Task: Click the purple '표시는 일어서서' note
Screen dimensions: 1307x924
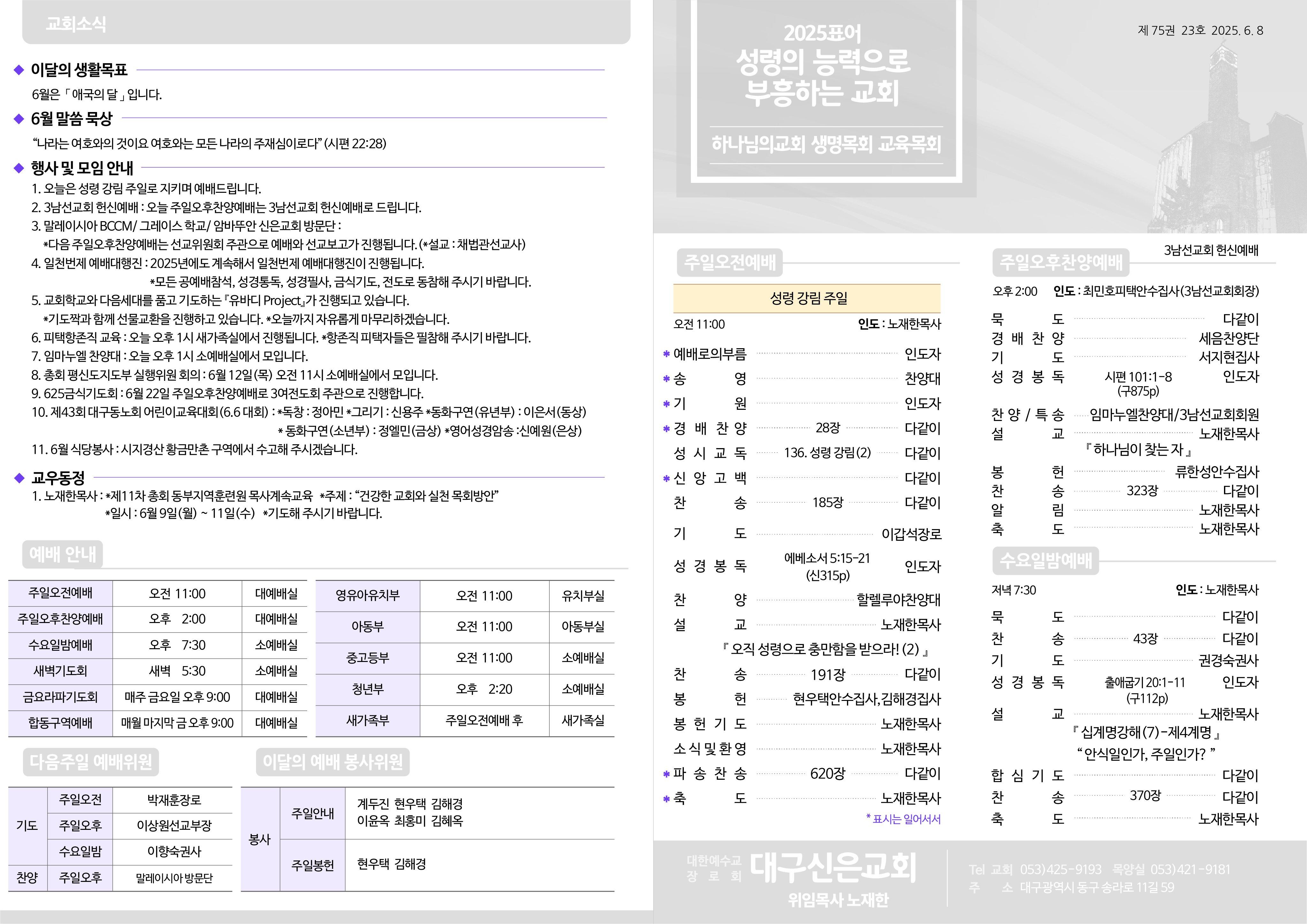Action: [903, 819]
